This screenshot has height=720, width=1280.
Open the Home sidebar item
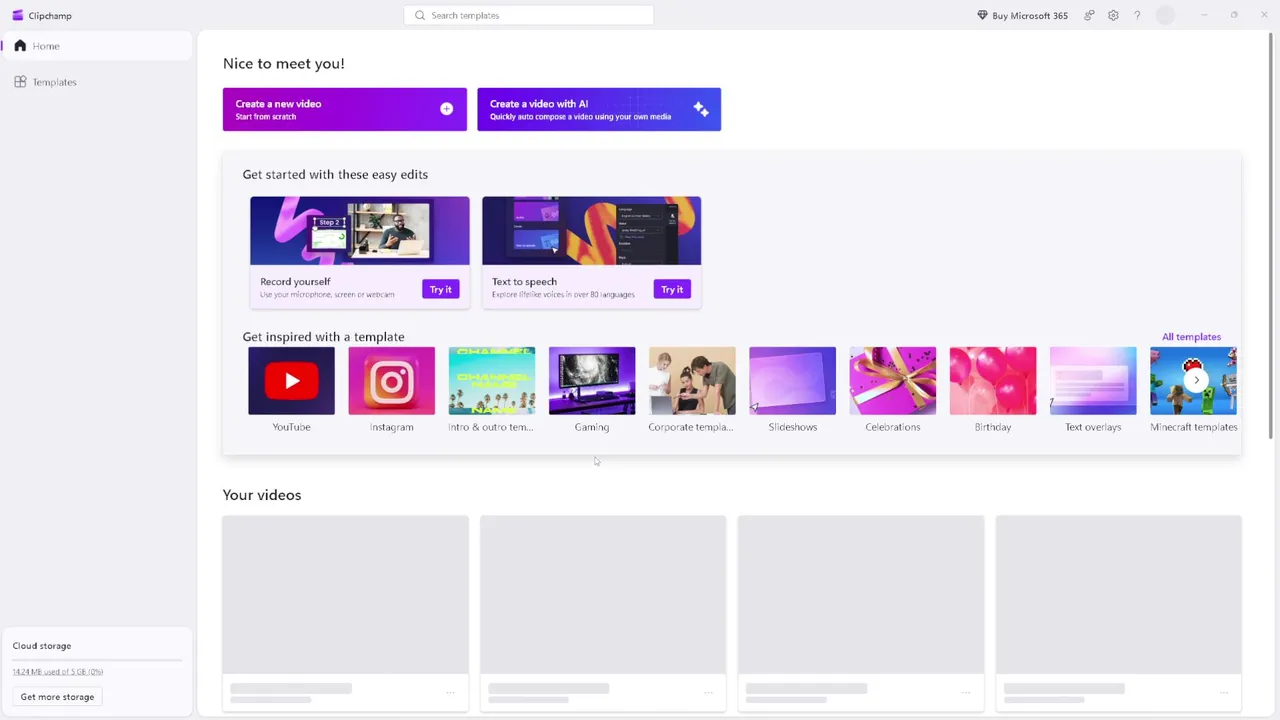pos(97,46)
